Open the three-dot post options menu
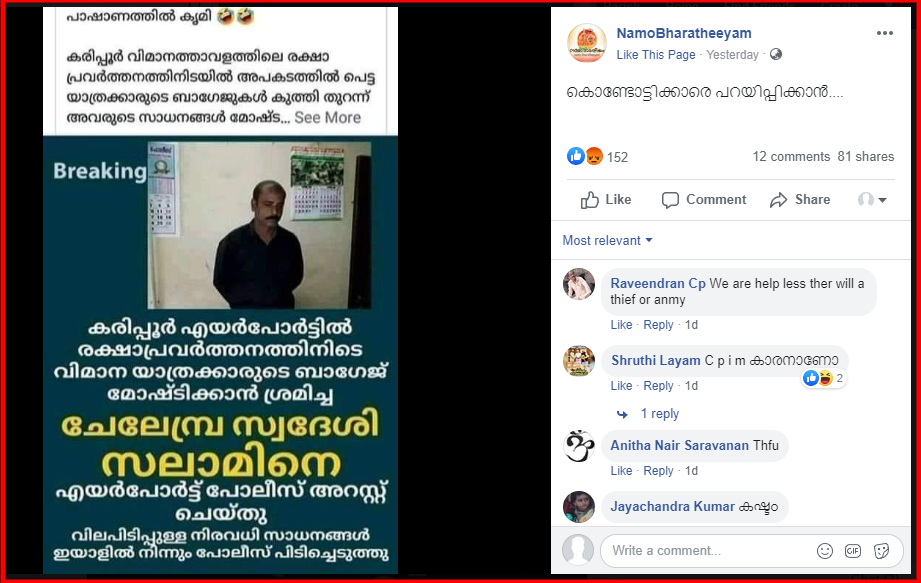 884,33
